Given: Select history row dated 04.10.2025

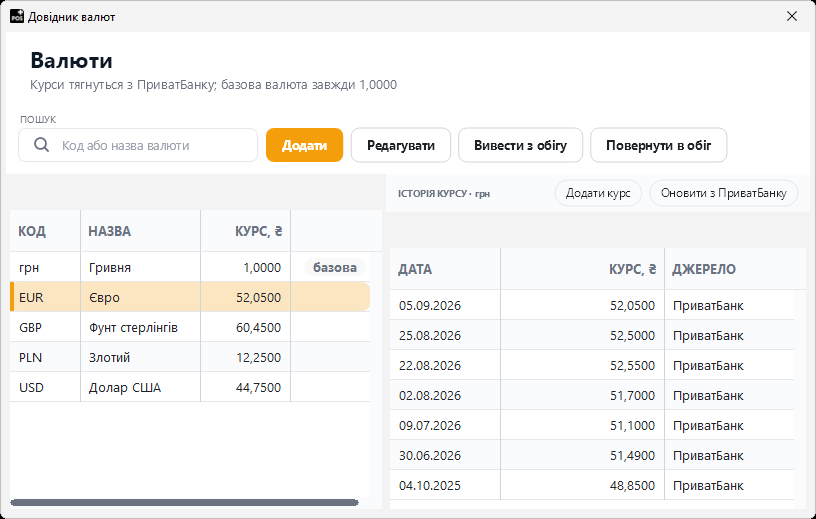Looking at the screenshot, I should point(592,485).
